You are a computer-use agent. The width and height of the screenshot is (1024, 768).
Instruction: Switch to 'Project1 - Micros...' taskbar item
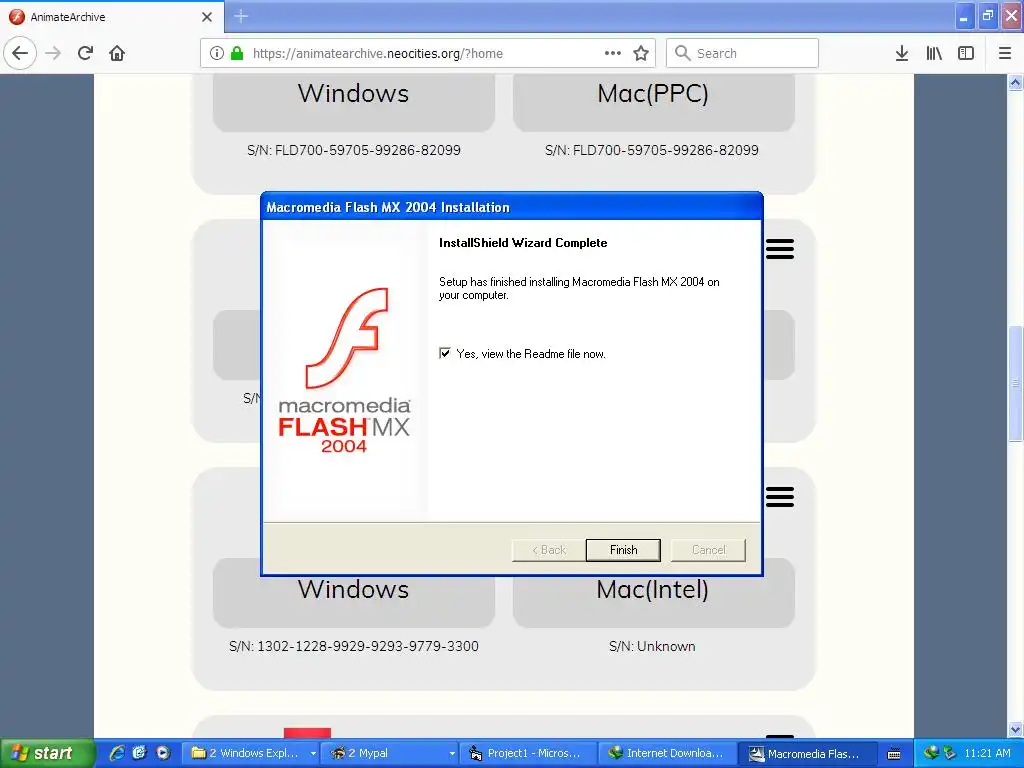[x=530, y=753]
